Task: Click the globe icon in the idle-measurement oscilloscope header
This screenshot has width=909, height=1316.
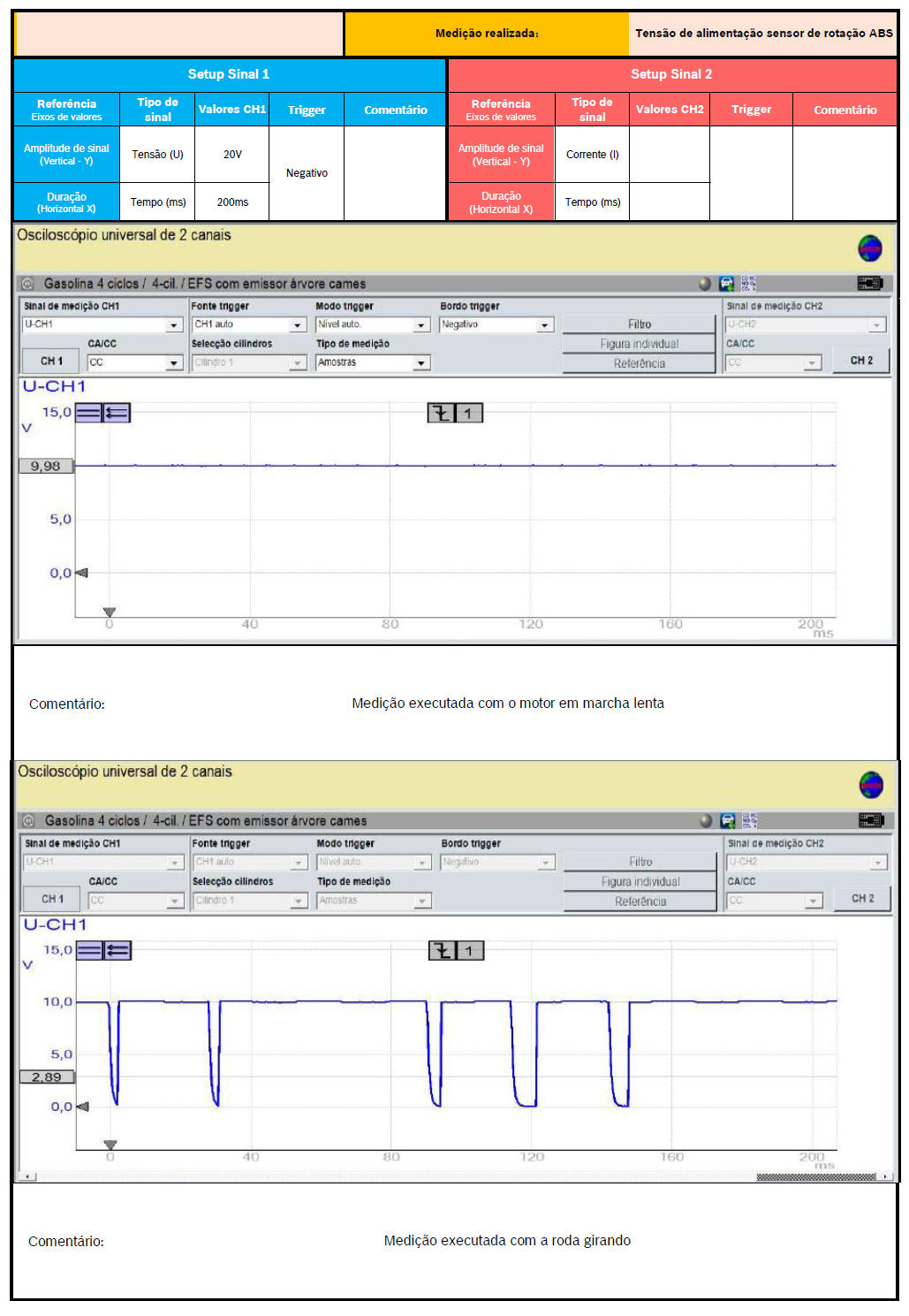Action: click(869, 248)
